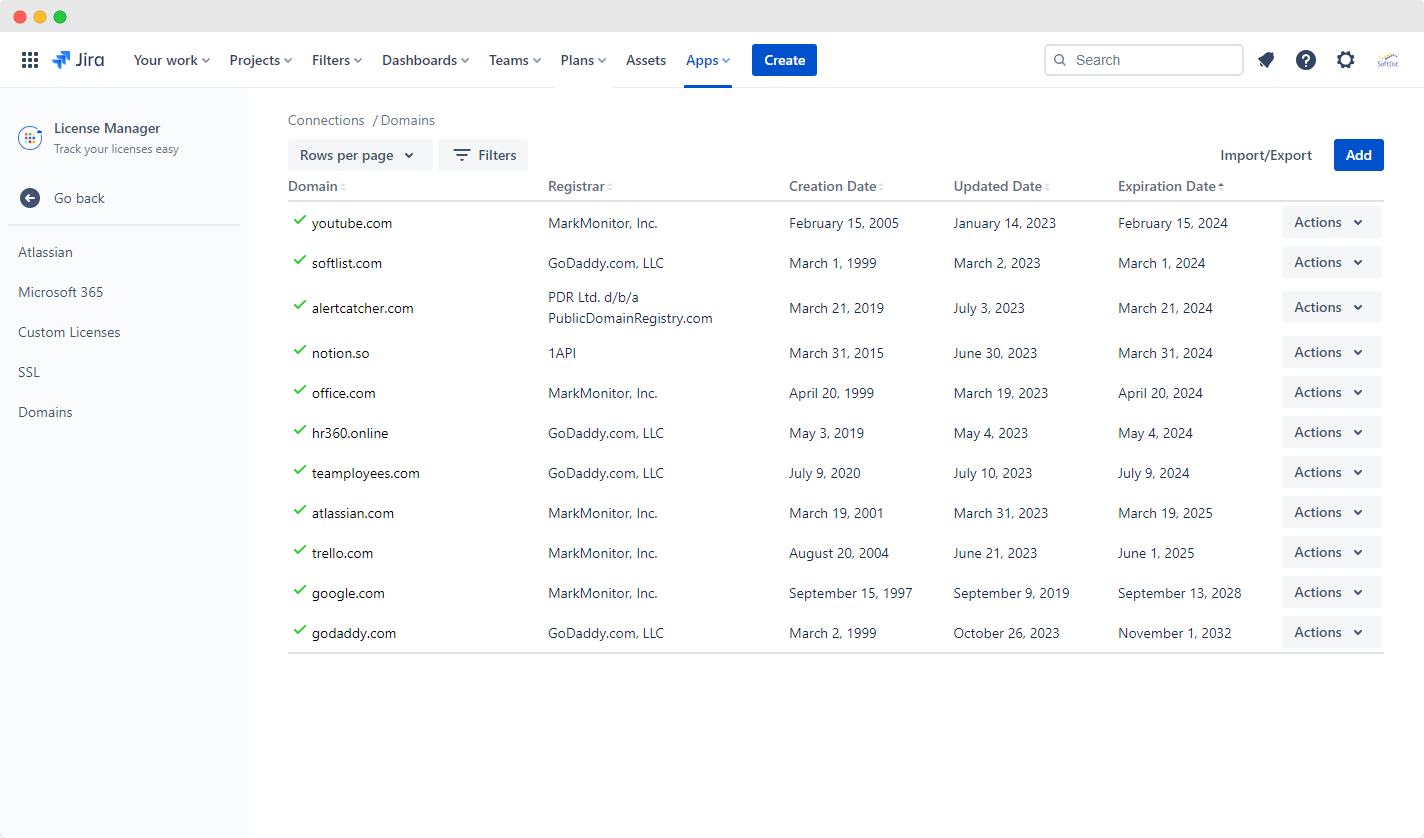Open the Atlassian app switcher grid icon

click(30, 59)
